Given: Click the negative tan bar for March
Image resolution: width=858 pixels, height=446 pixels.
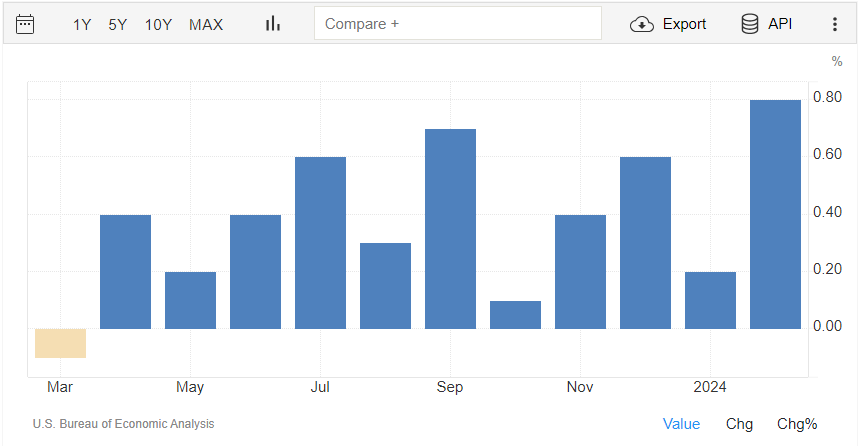Looking at the screenshot, I should tap(60, 343).
